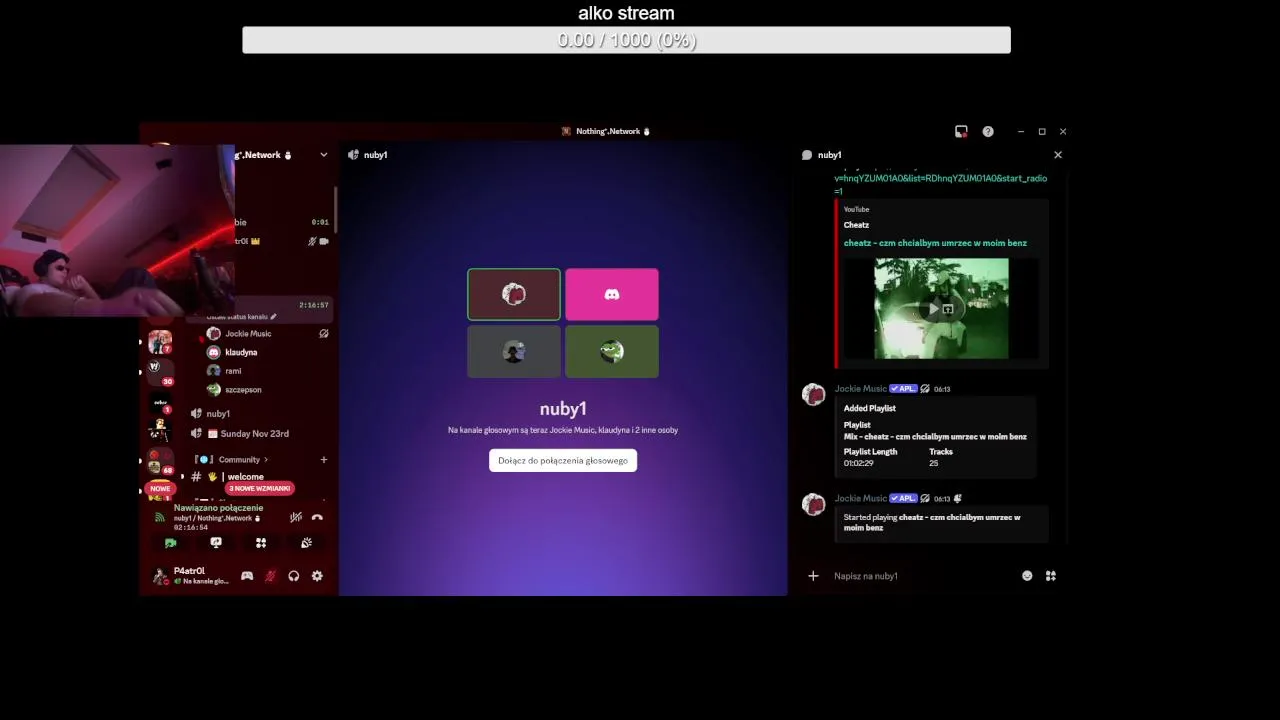Toggle noise suppression icon
1280x720 pixels.
click(296, 517)
